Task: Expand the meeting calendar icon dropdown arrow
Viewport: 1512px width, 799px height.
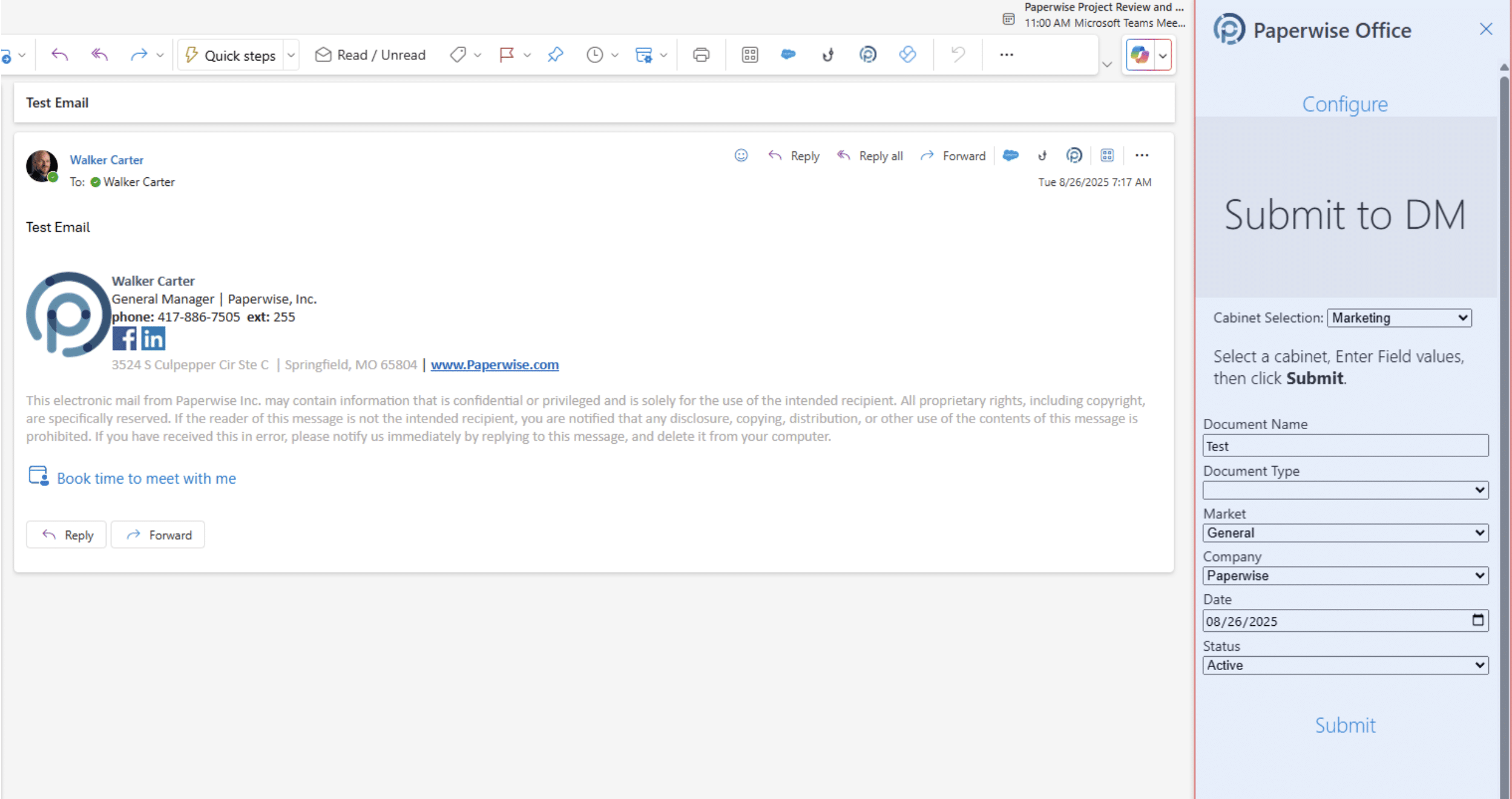Action: pos(663,55)
